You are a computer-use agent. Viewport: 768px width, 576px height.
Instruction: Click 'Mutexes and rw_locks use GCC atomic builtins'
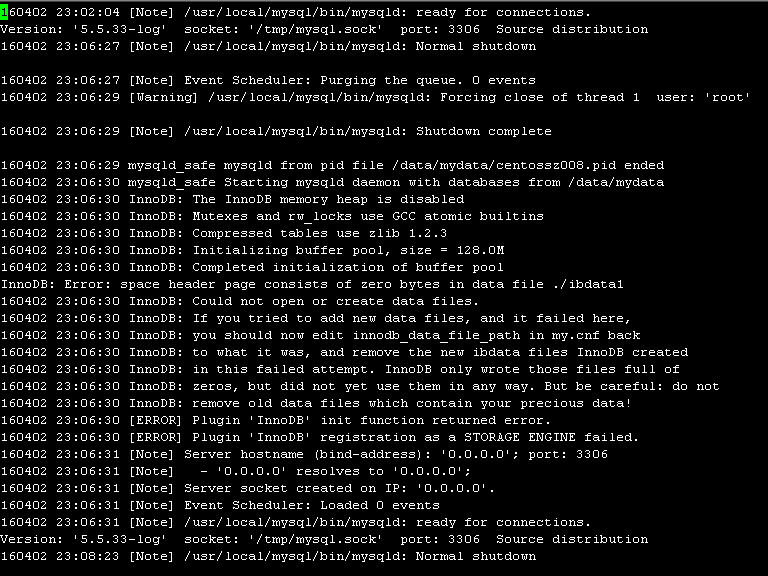[368, 216]
